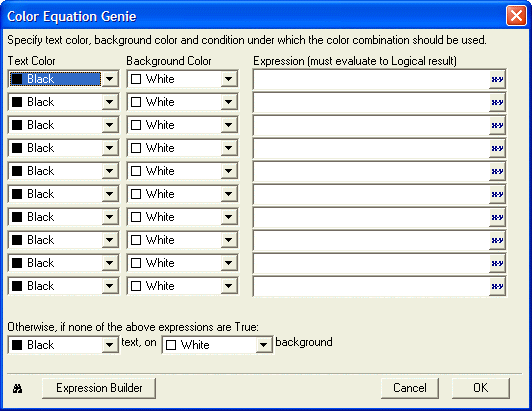Click Black text in sixth Text Color row
Screen dimensions: 532x411
(40, 194)
